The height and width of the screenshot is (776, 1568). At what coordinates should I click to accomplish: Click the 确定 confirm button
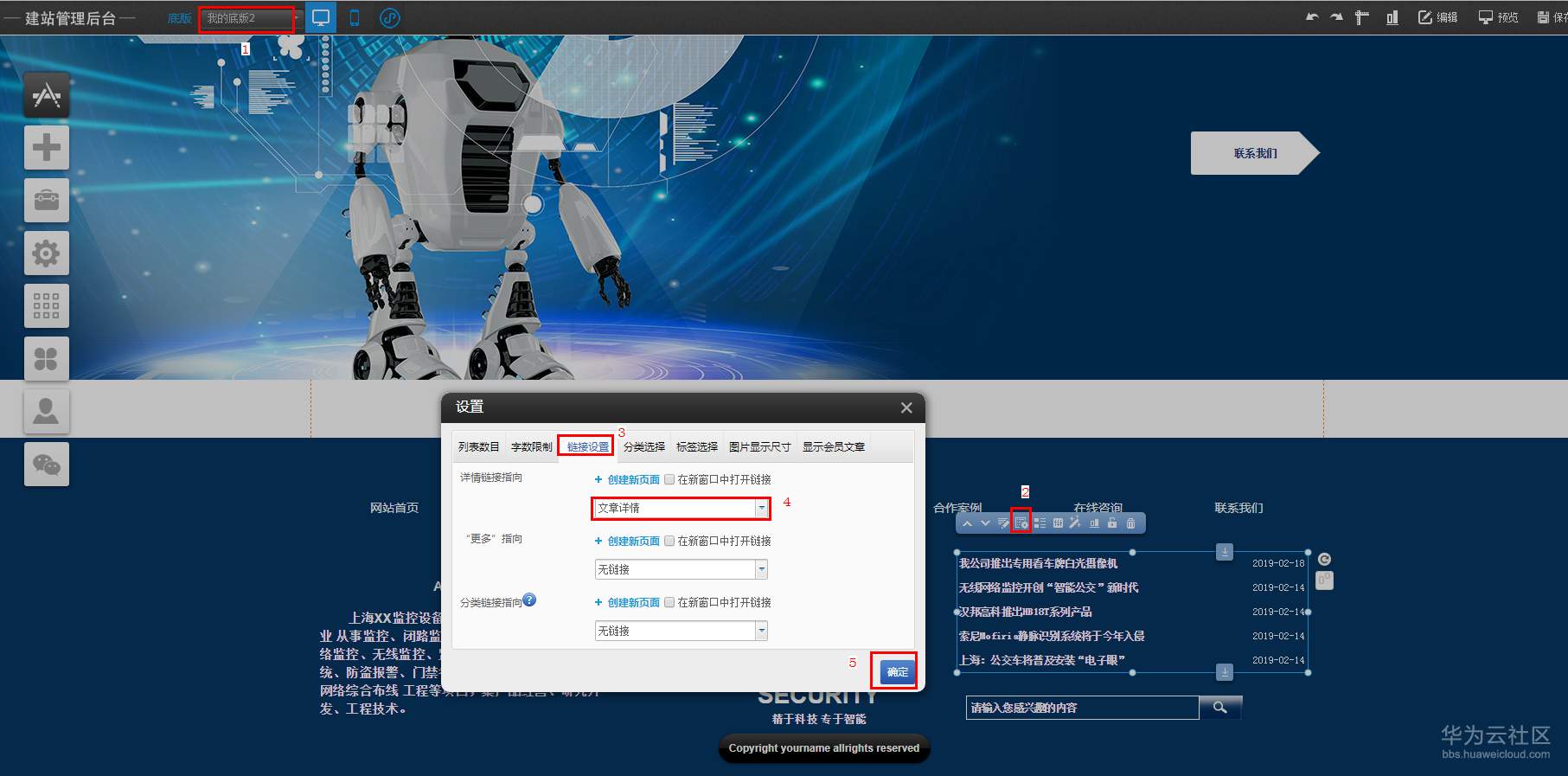[x=898, y=671]
